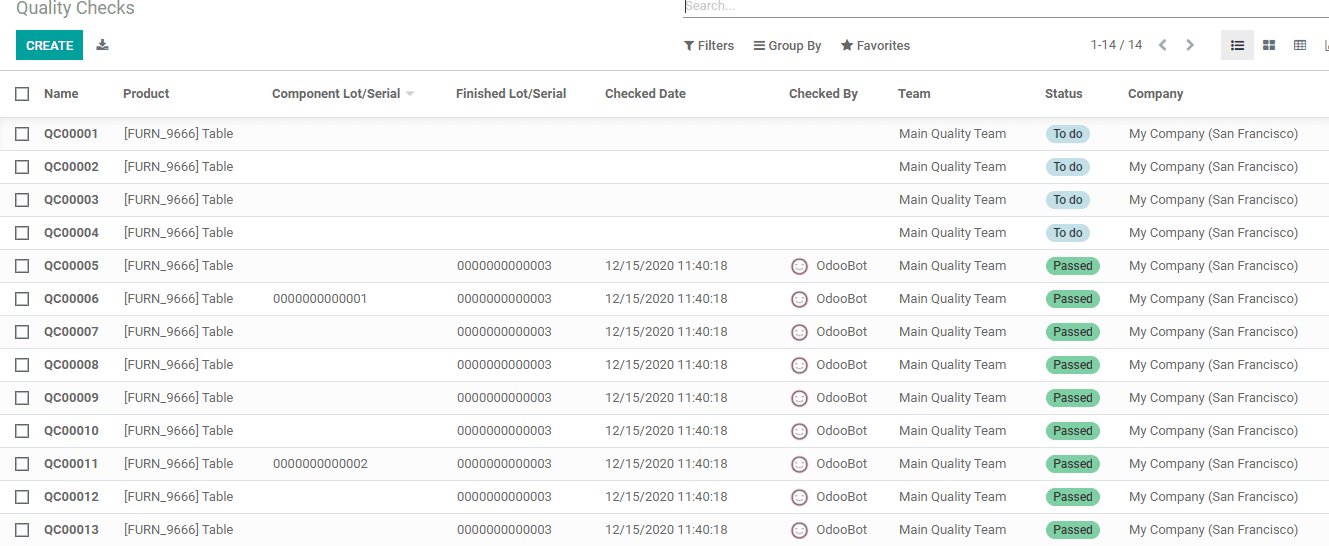
Task: Click finished lot 0000000000003 in QC00008 row
Action: [x=504, y=365]
